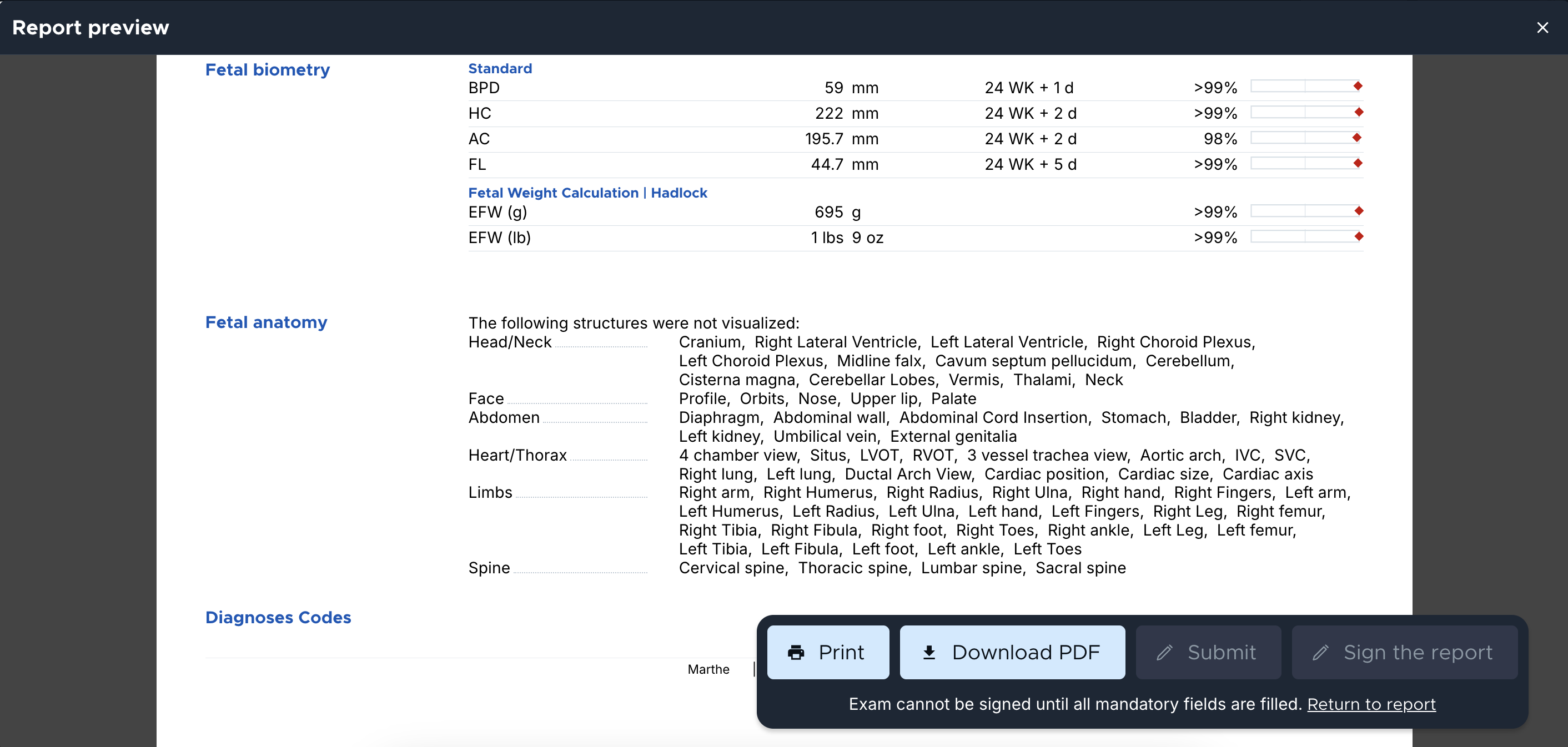Click the Fetal biometry section heading
The height and width of the screenshot is (747, 1568).
tap(267, 70)
